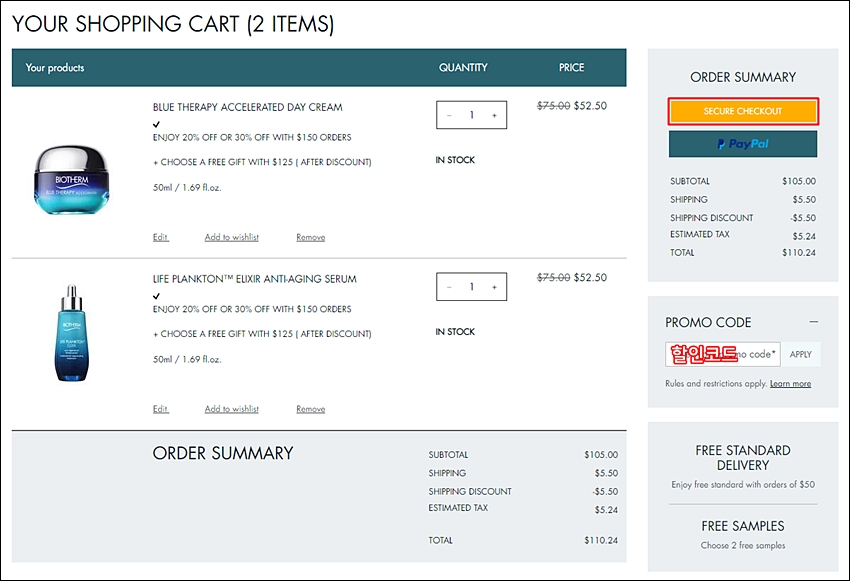Click the 'PRICE' column header
This screenshot has height=581, width=850.
coord(571,68)
